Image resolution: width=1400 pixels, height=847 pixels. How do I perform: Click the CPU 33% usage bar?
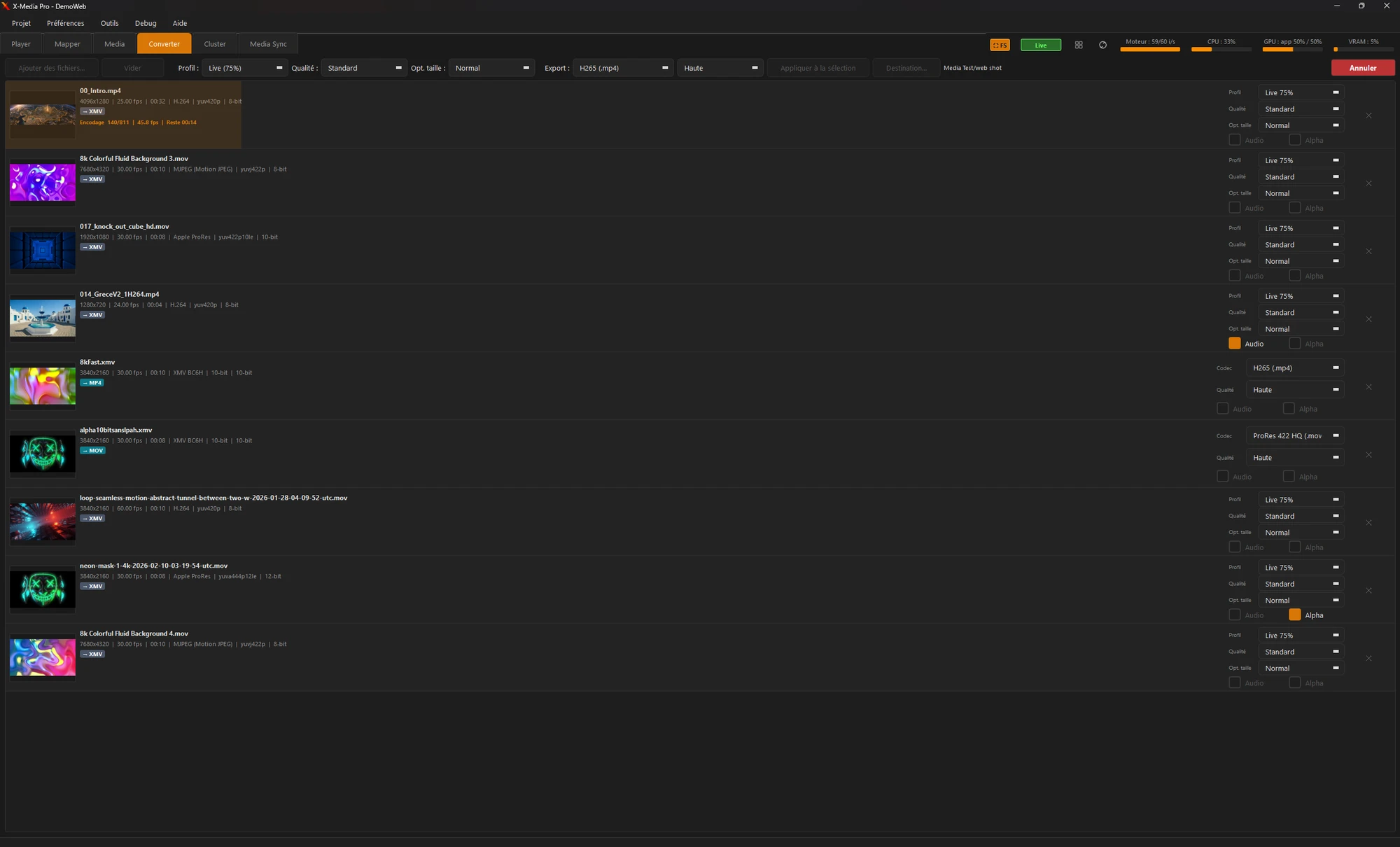point(1221,49)
